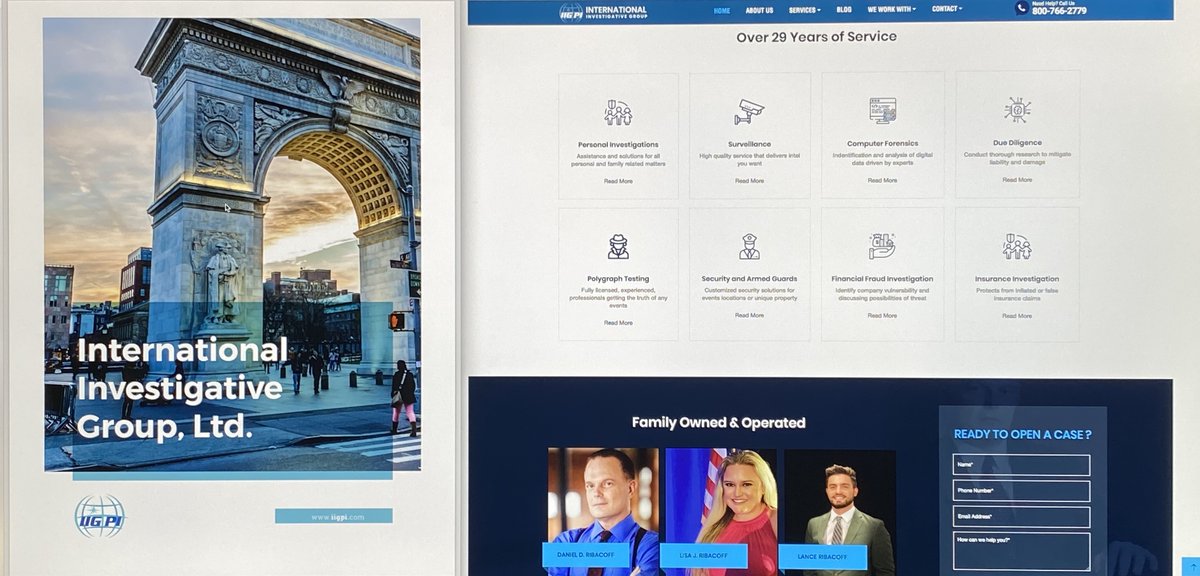Click the Insurance Investigation icon

pos(1017,246)
